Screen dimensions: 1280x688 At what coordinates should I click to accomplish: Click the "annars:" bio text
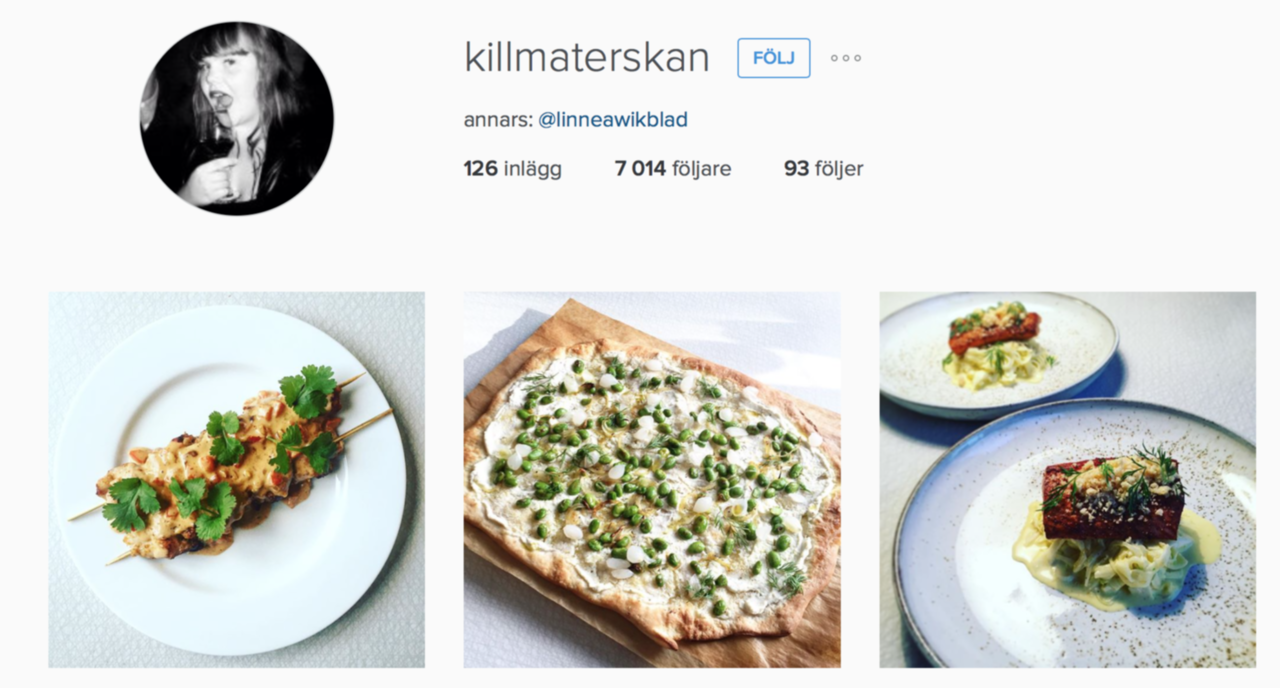tap(497, 120)
